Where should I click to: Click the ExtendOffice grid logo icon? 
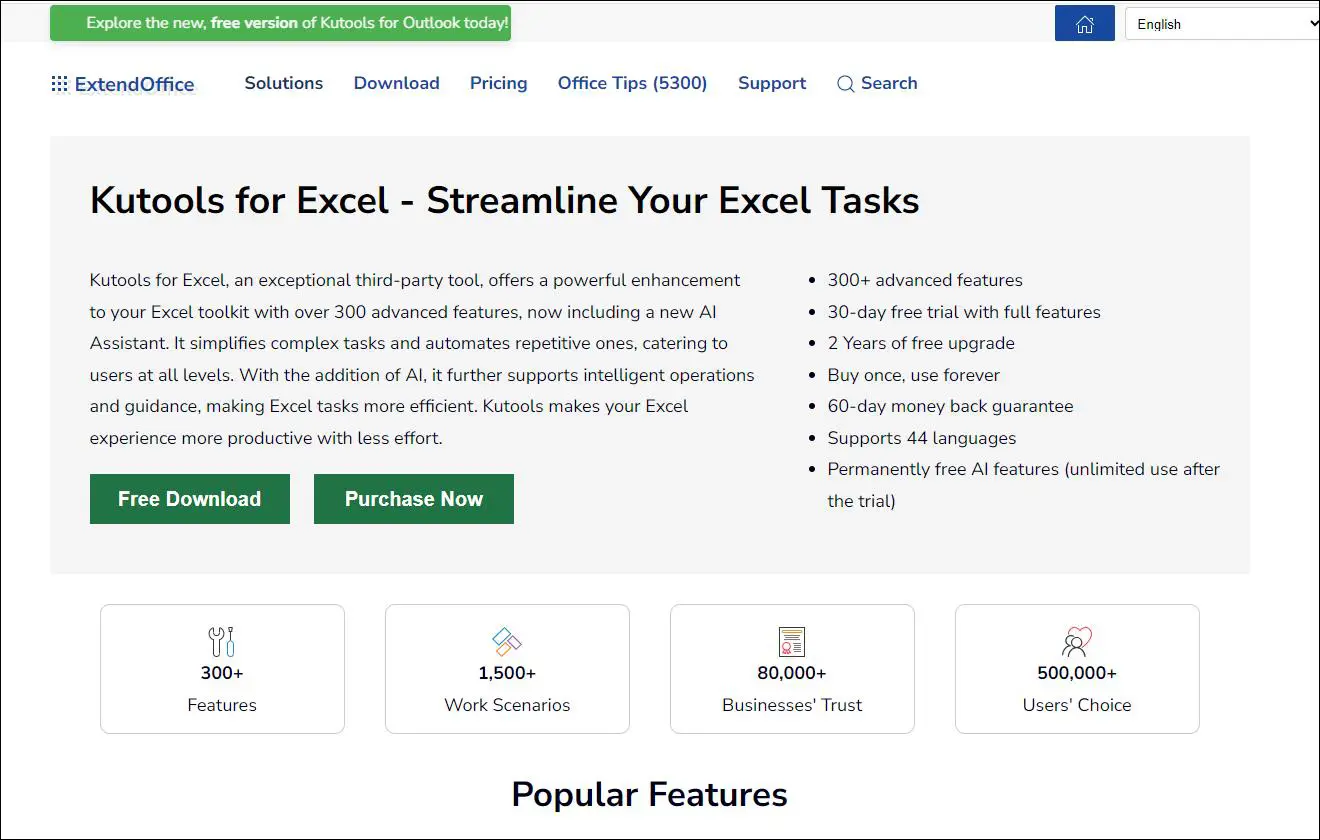coord(59,84)
